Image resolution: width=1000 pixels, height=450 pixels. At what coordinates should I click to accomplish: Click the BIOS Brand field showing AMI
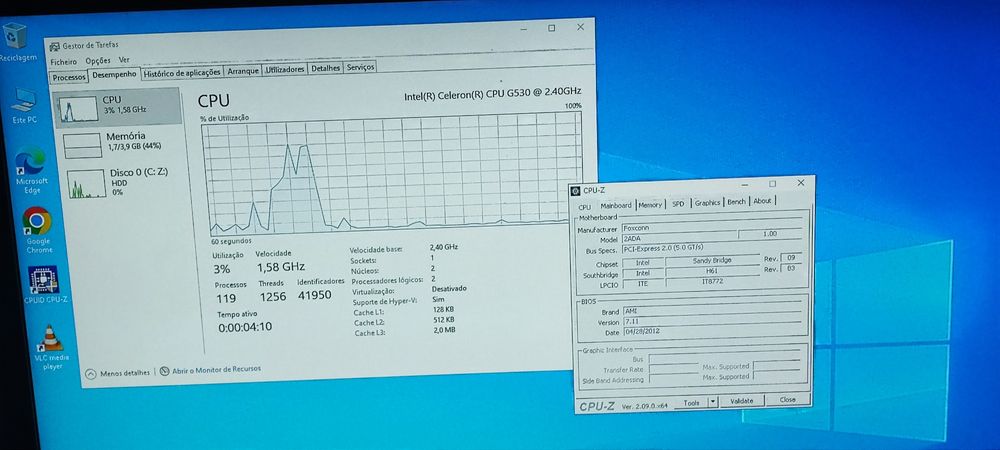[712, 311]
